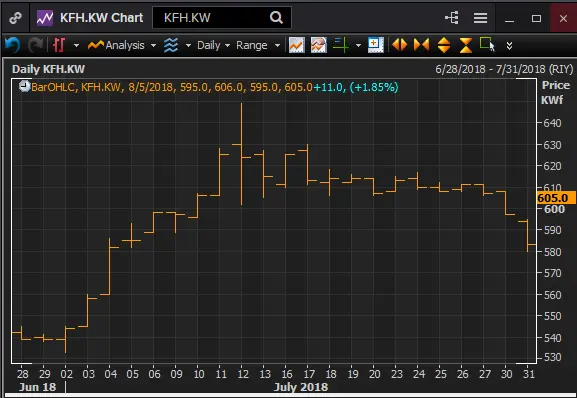Click the clock icon beside BarOHLC
The image size is (577, 398).
tap(25, 86)
